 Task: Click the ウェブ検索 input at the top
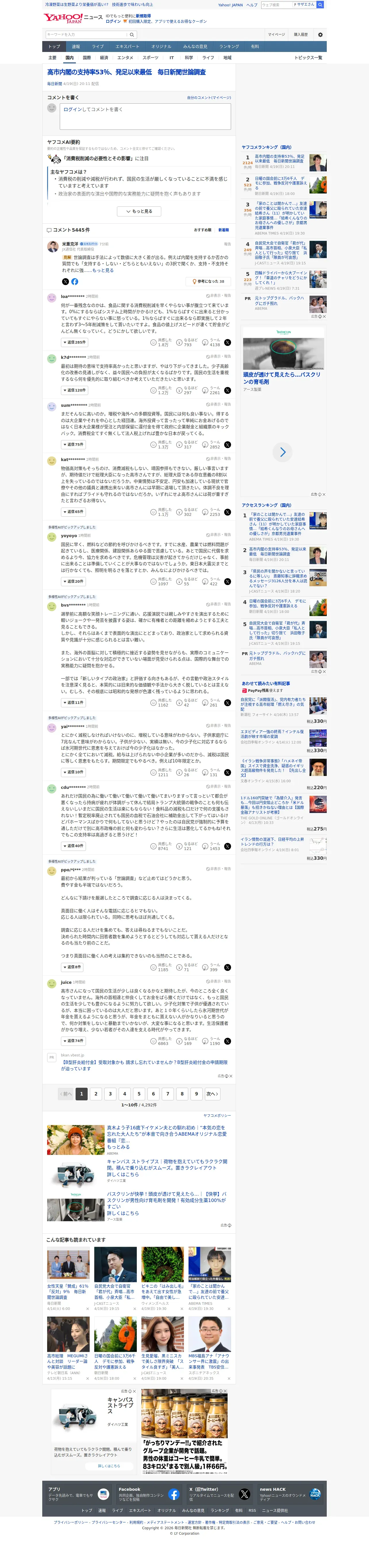tap(276, 5)
